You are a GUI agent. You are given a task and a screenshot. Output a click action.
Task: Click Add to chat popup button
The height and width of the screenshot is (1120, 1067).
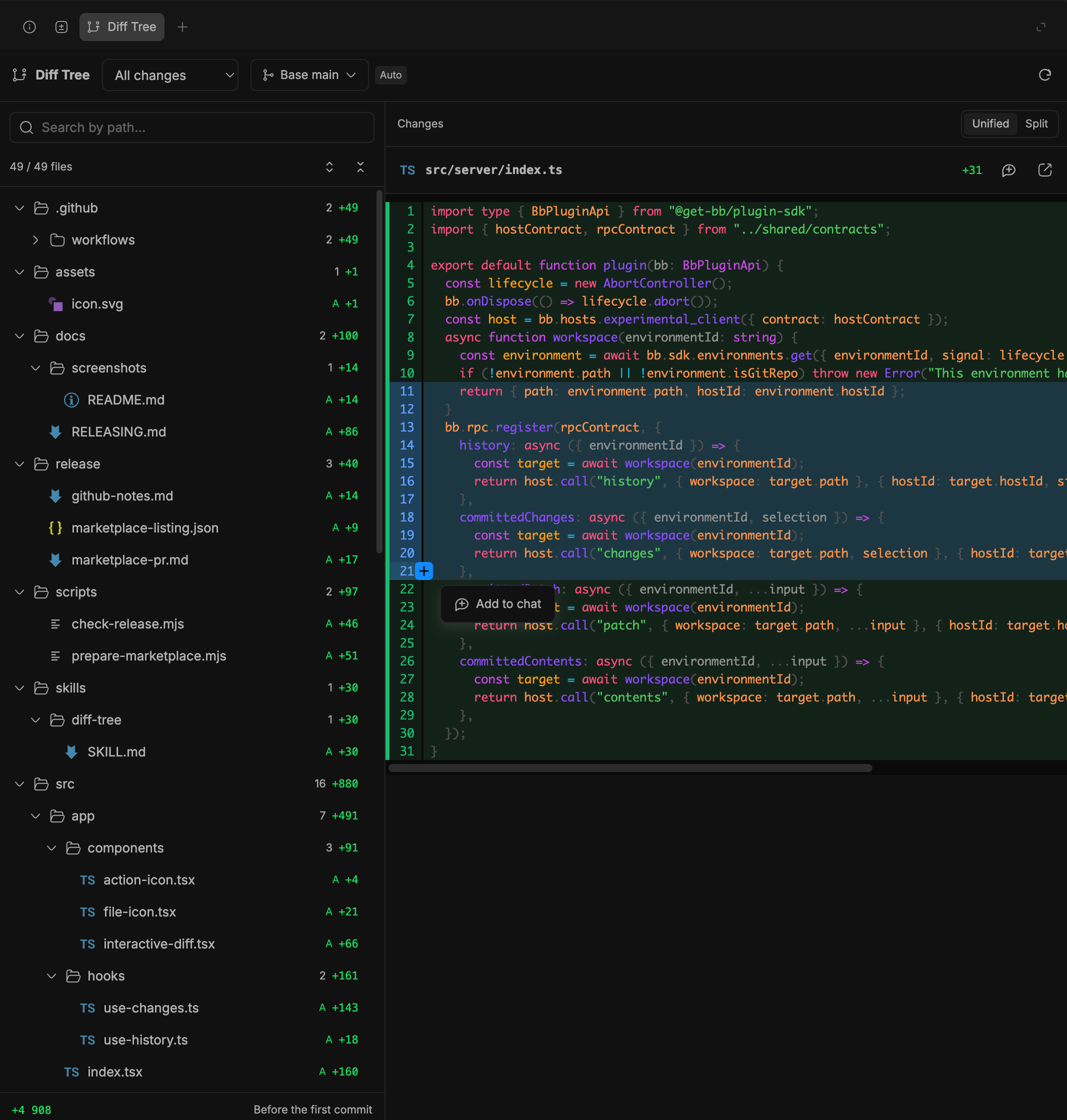497,604
